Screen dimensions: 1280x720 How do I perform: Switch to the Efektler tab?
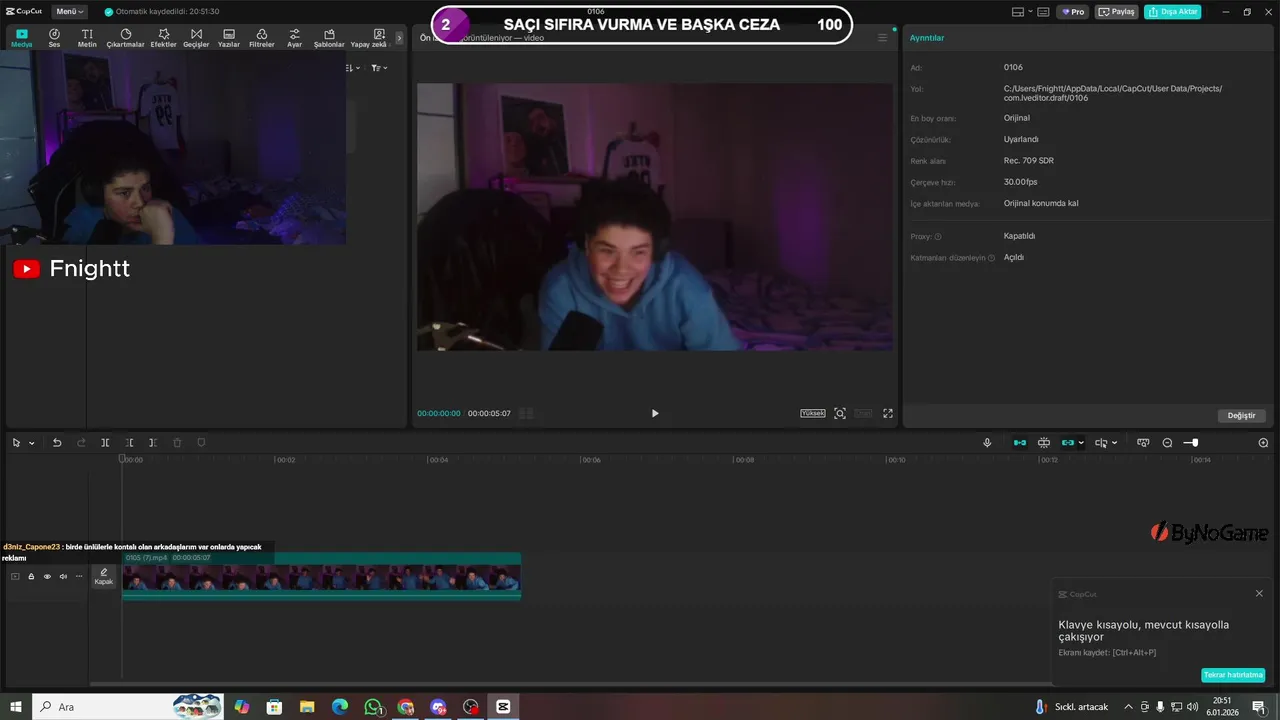[x=163, y=38]
